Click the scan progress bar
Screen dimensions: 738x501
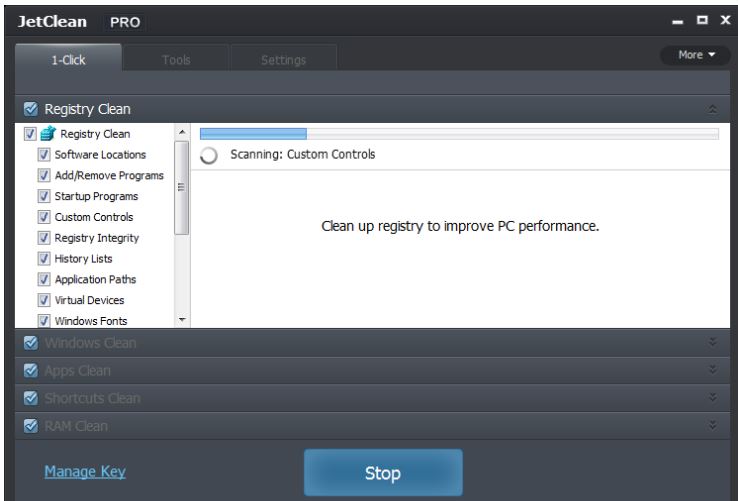(459, 134)
